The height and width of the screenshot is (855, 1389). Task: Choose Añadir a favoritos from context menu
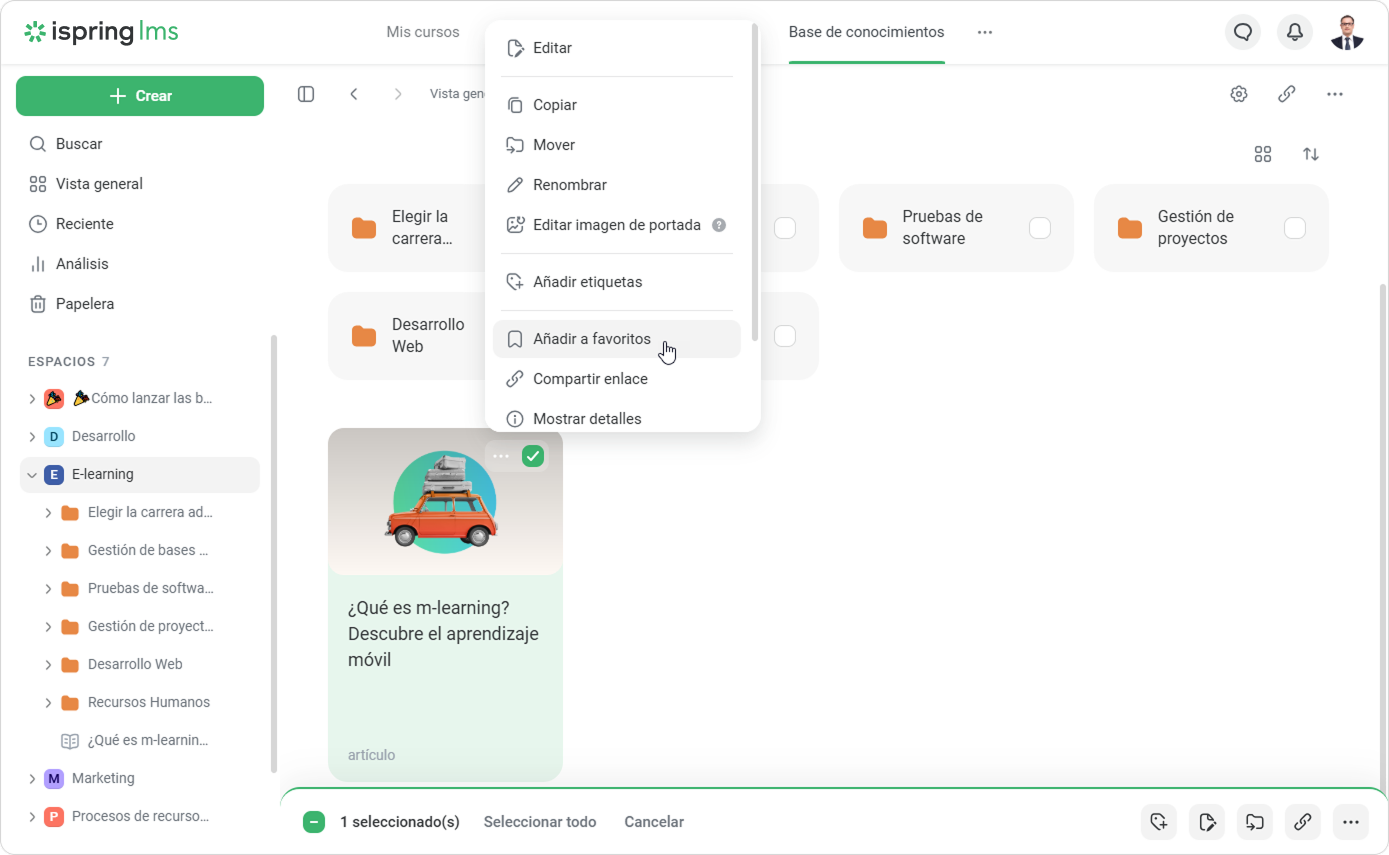(x=592, y=339)
